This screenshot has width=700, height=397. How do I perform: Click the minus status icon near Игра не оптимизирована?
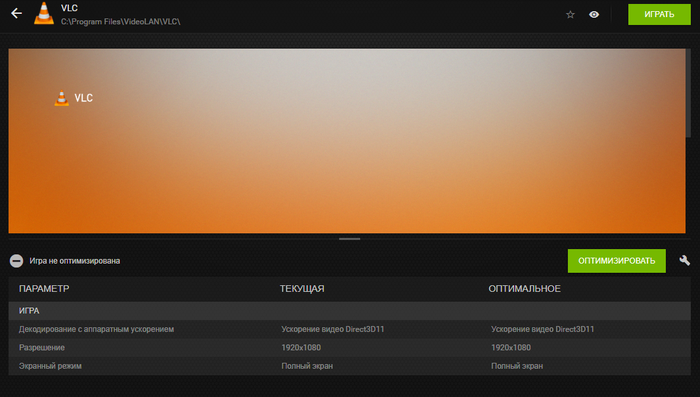click(x=17, y=261)
